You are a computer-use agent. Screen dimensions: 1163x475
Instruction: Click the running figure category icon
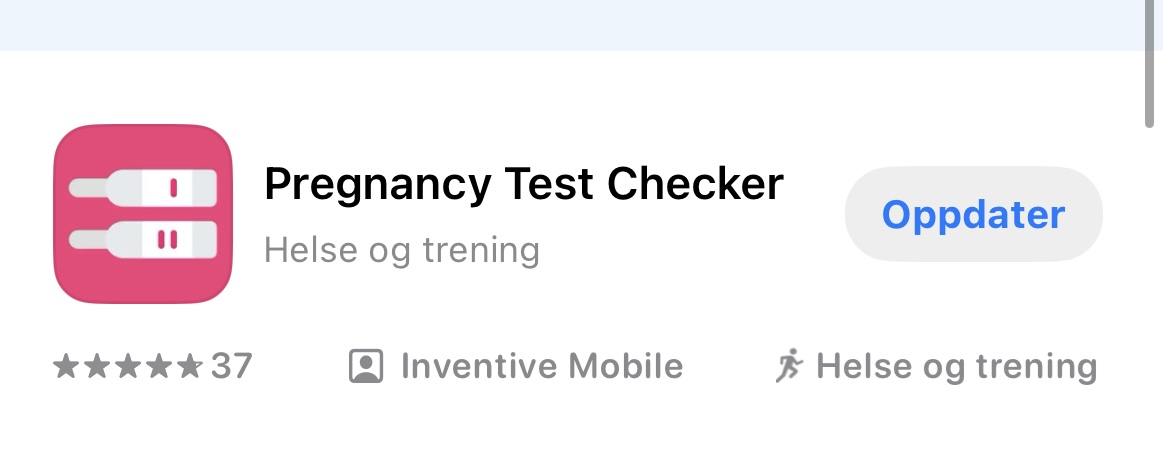pos(790,366)
